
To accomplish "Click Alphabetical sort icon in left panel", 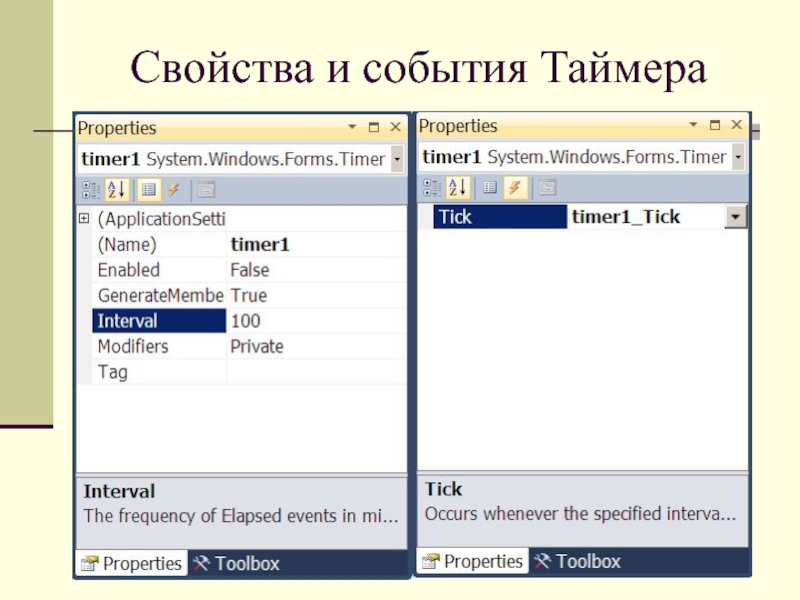I will point(117,189).
